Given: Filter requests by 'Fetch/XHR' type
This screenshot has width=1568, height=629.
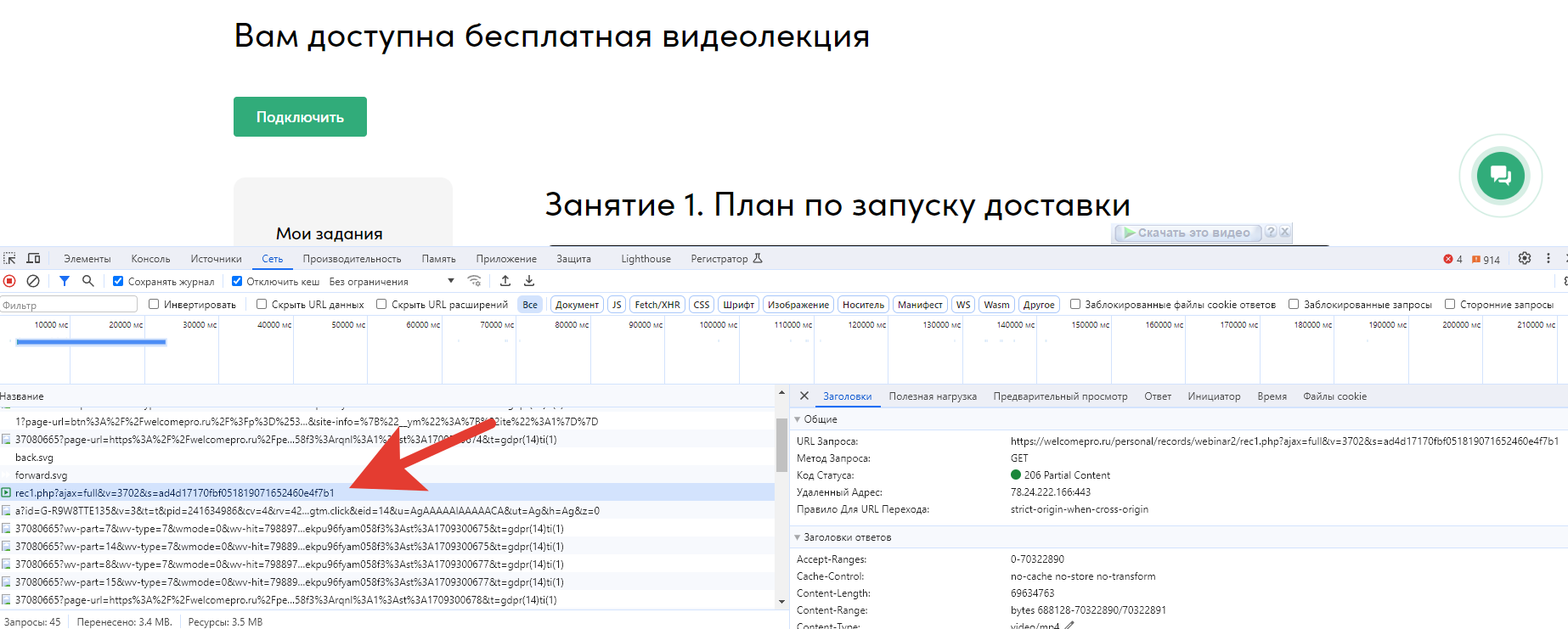Looking at the screenshot, I should tap(657, 305).
